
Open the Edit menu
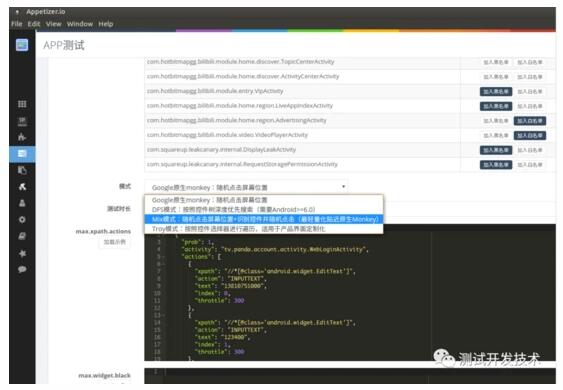tap(34, 24)
